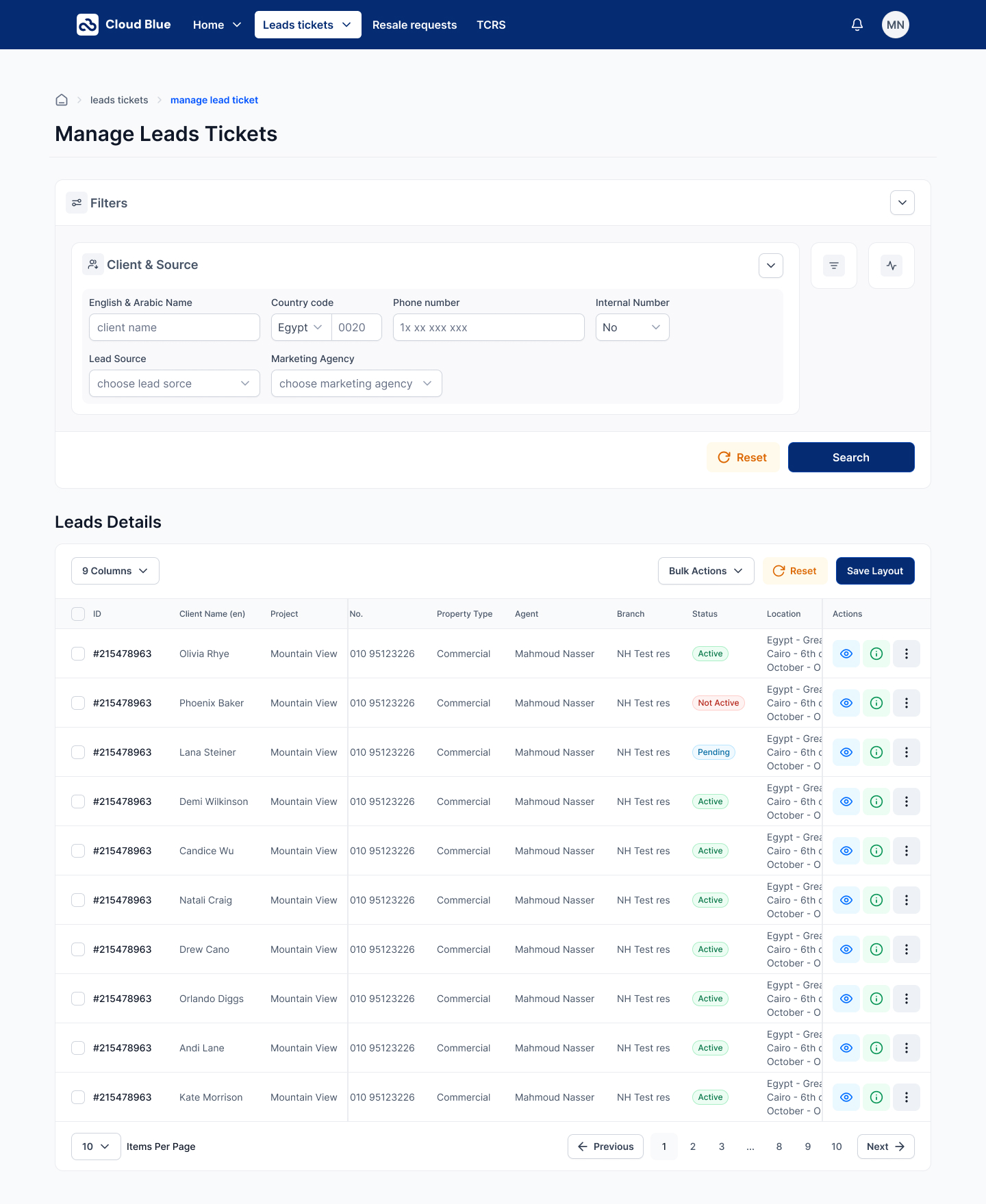Open the choose lead source dropdown
Image resolution: width=986 pixels, height=1204 pixels.
pyautogui.click(x=175, y=383)
